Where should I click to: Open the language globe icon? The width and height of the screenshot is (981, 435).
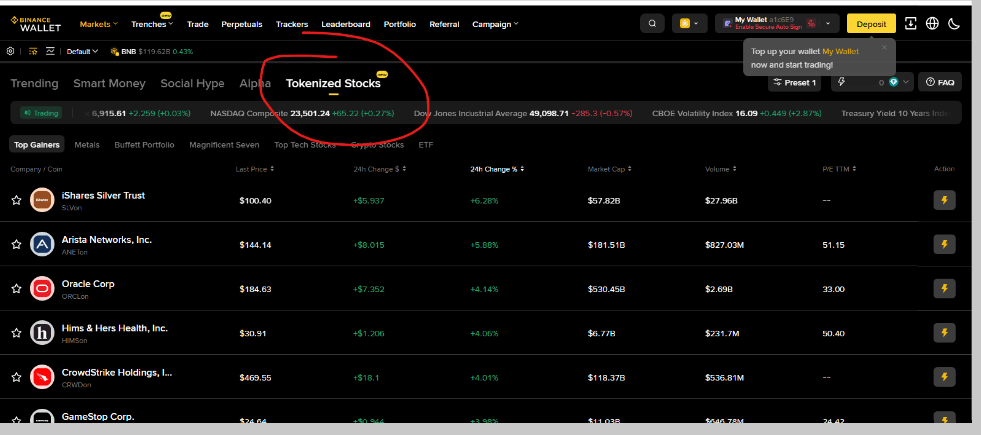932,24
